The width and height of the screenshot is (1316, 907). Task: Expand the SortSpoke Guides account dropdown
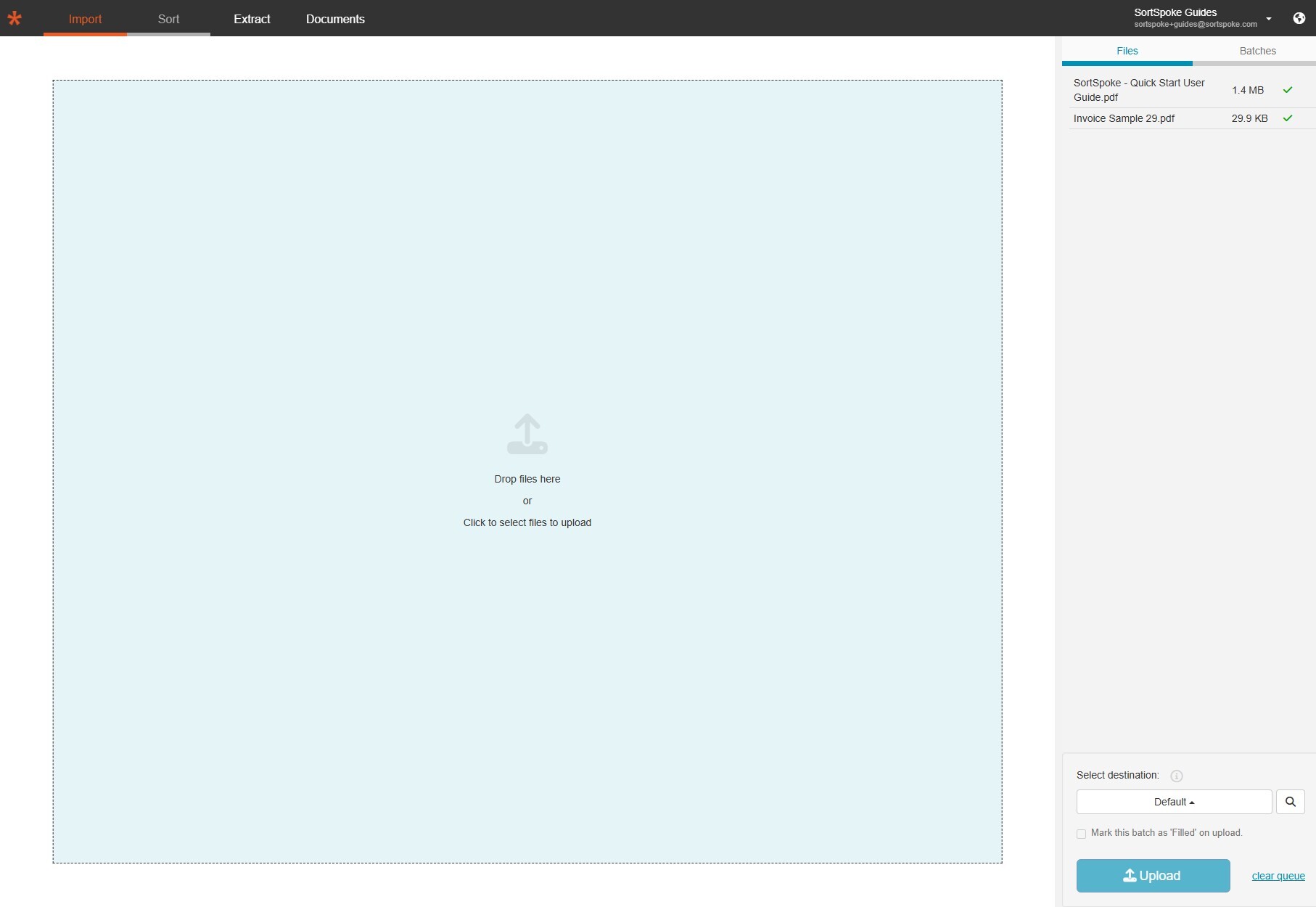coord(1269,19)
